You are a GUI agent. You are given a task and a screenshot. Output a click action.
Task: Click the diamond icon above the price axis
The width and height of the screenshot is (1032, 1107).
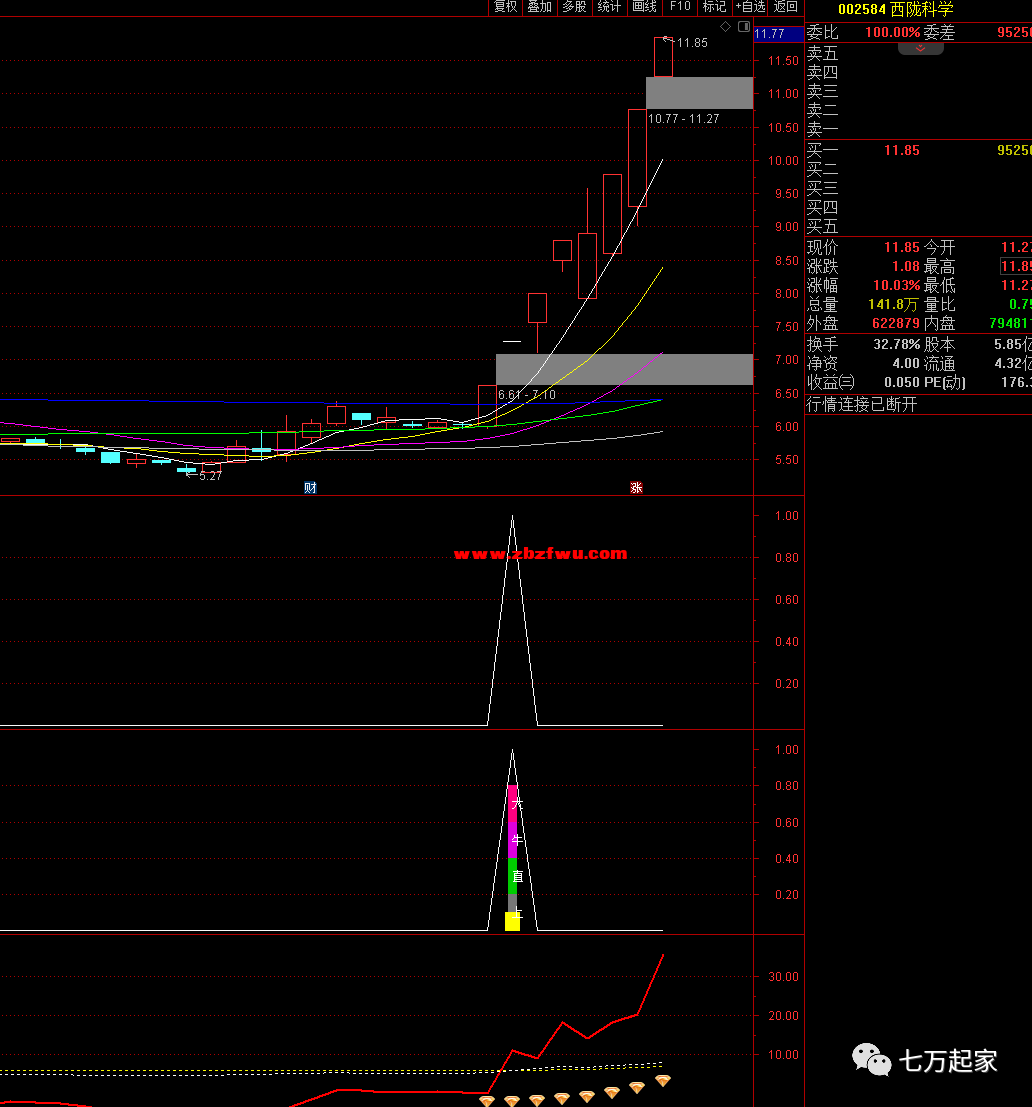pos(726,26)
